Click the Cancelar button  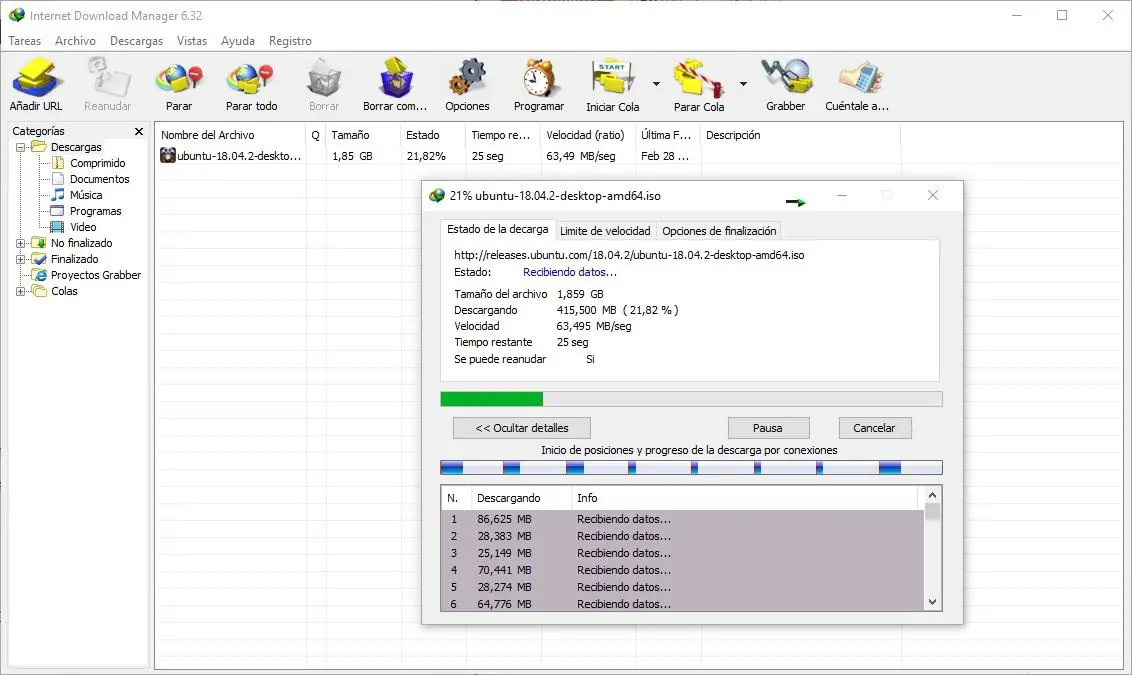[874, 428]
